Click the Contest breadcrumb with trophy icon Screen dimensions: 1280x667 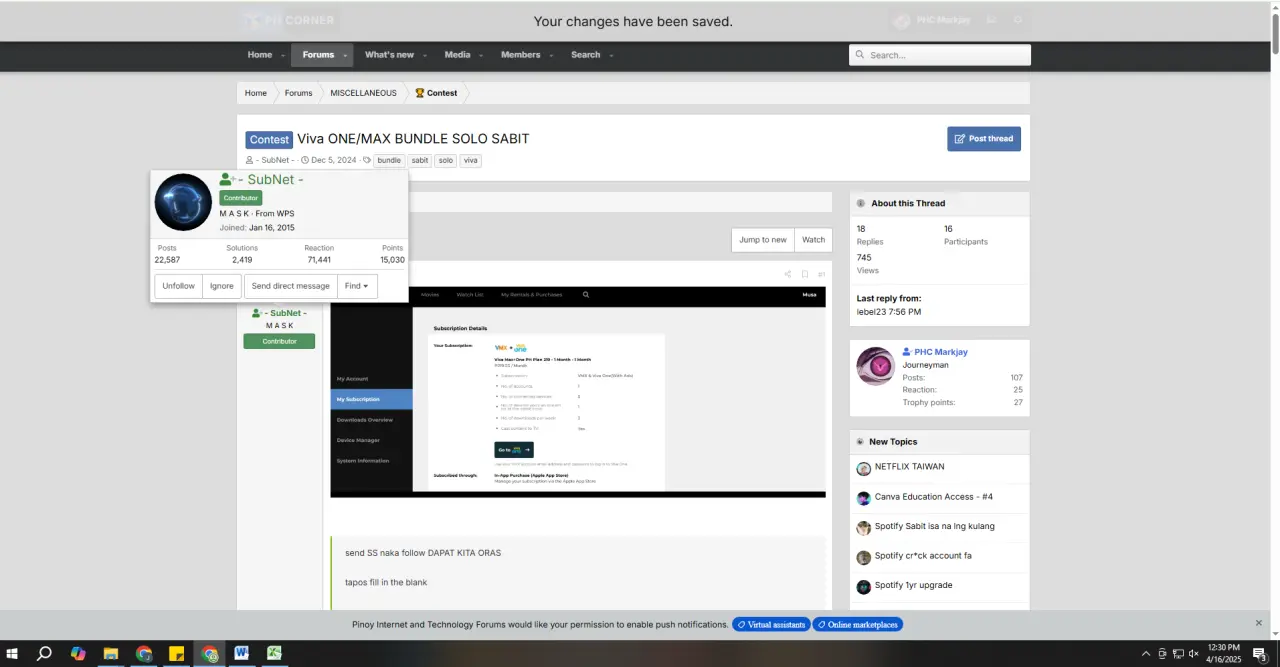(436, 93)
